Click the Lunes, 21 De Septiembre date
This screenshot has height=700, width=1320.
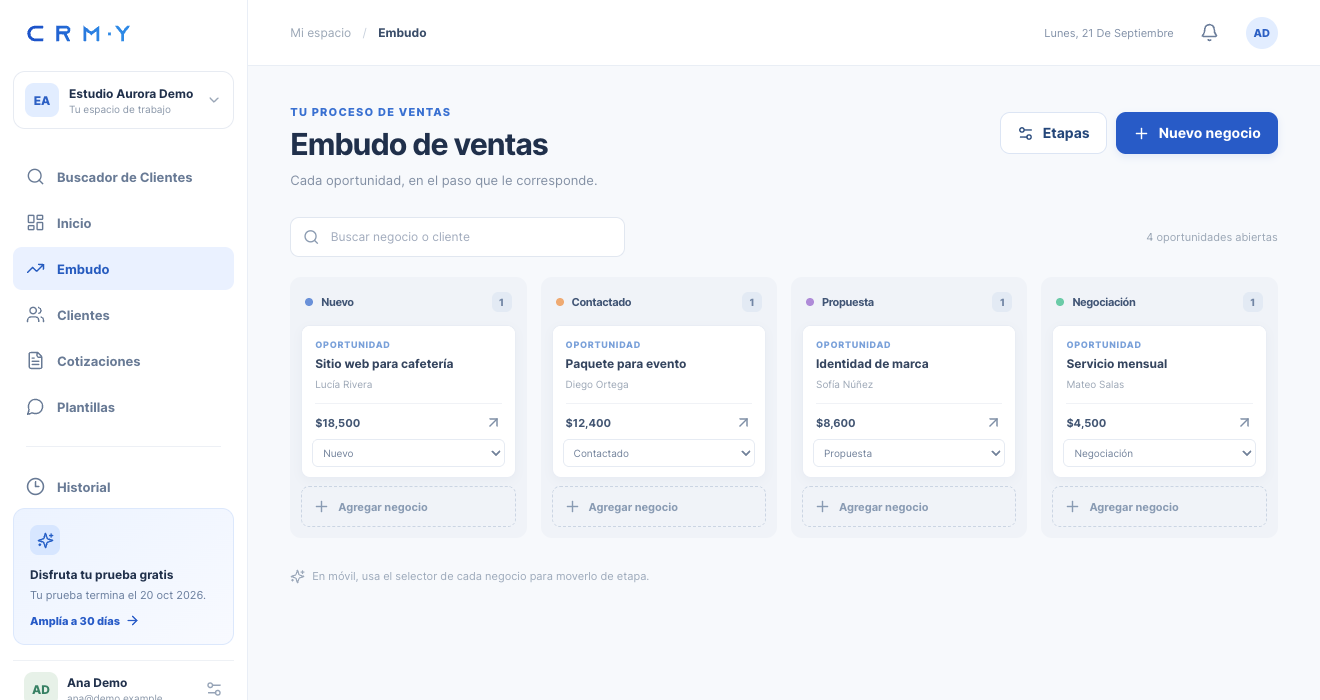1109,33
